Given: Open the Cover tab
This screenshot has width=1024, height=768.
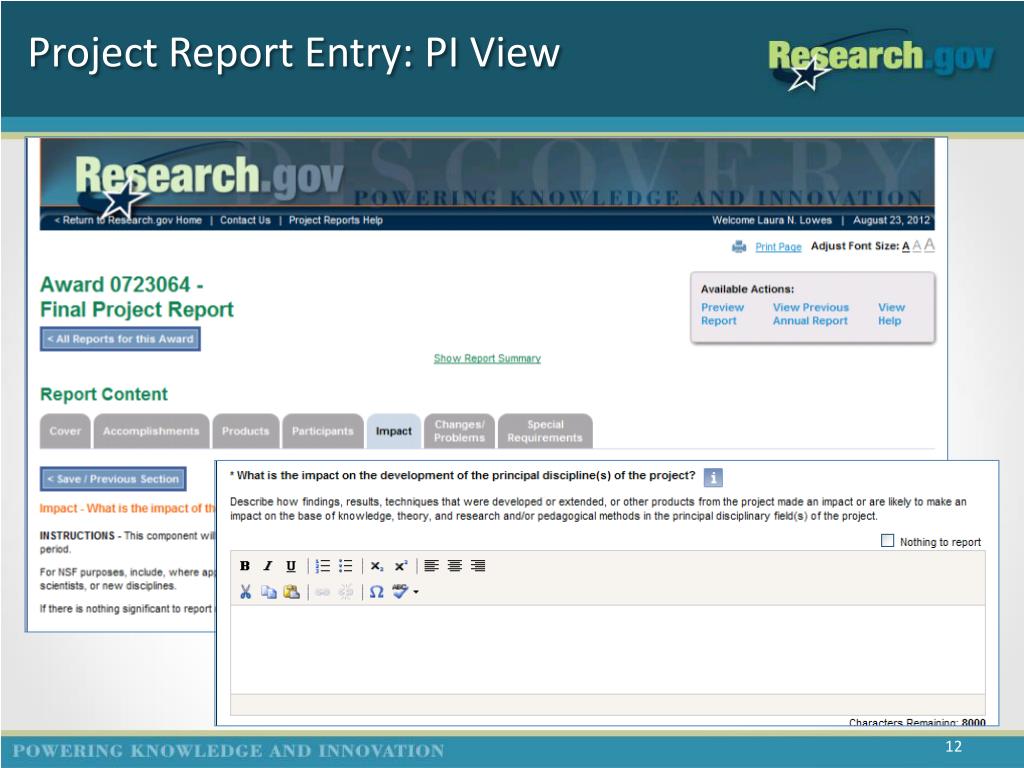Looking at the screenshot, I should click(x=65, y=431).
